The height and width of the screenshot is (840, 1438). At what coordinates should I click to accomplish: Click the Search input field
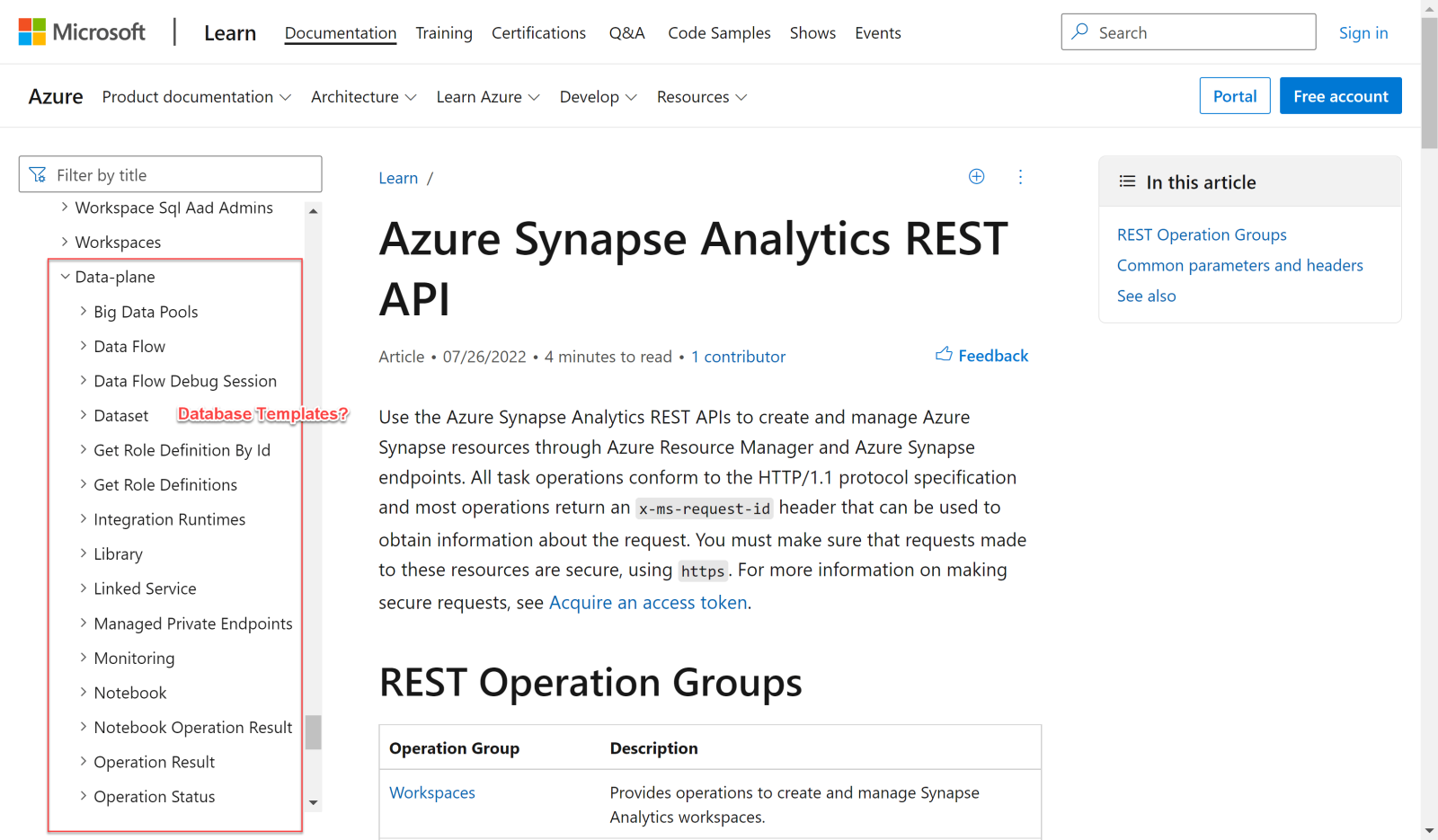click(x=1188, y=31)
